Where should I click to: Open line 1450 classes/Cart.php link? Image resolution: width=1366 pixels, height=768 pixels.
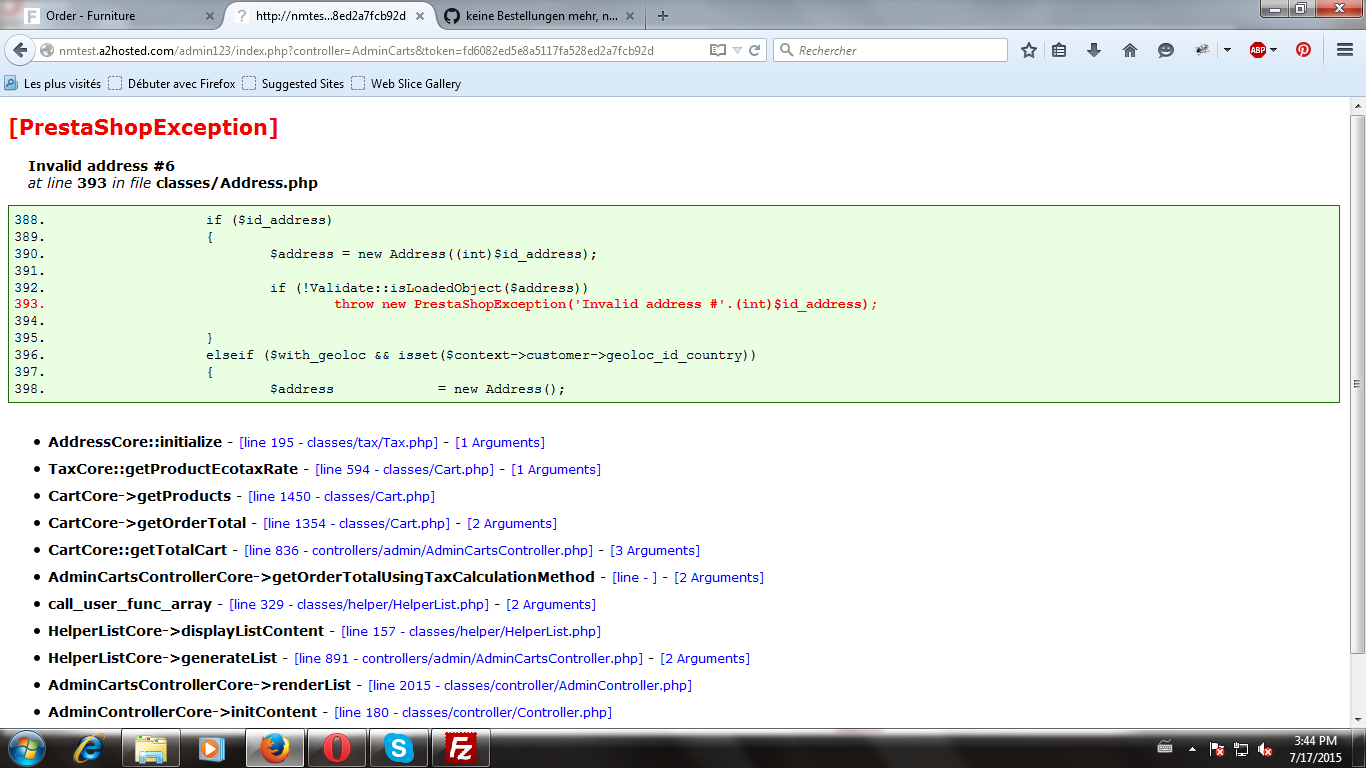point(342,496)
